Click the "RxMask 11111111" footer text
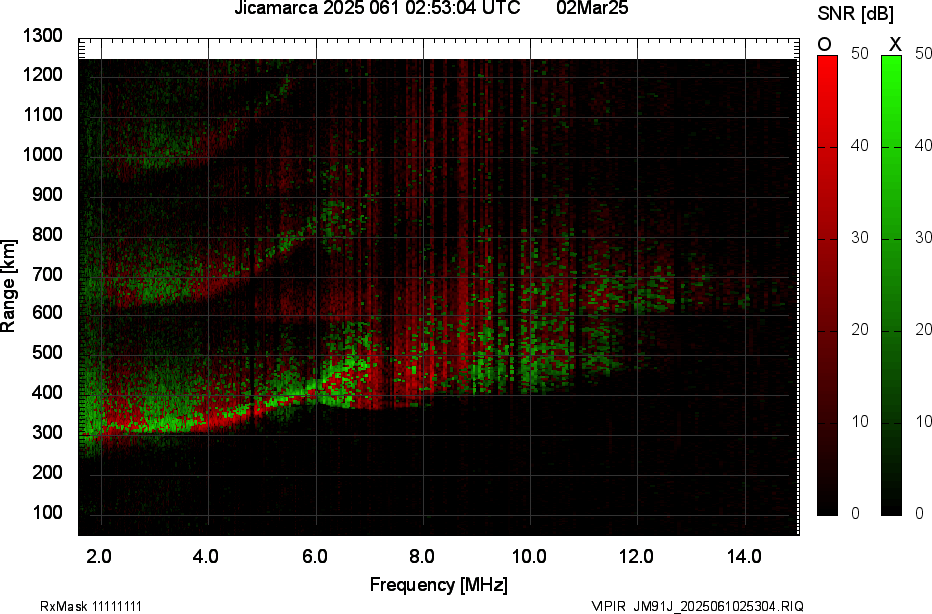The image size is (932, 614). pyautogui.click(x=91, y=606)
